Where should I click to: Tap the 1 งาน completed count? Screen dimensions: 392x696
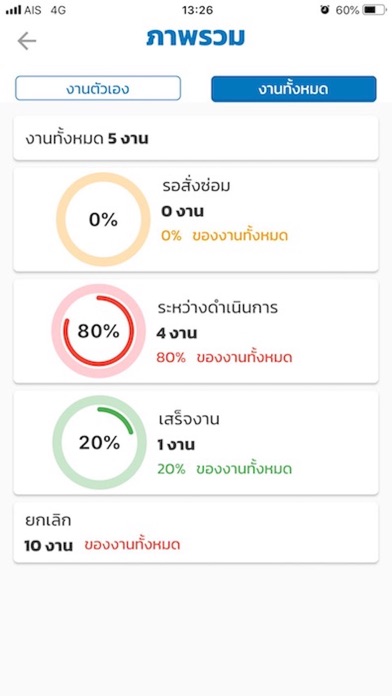pos(176,445)
